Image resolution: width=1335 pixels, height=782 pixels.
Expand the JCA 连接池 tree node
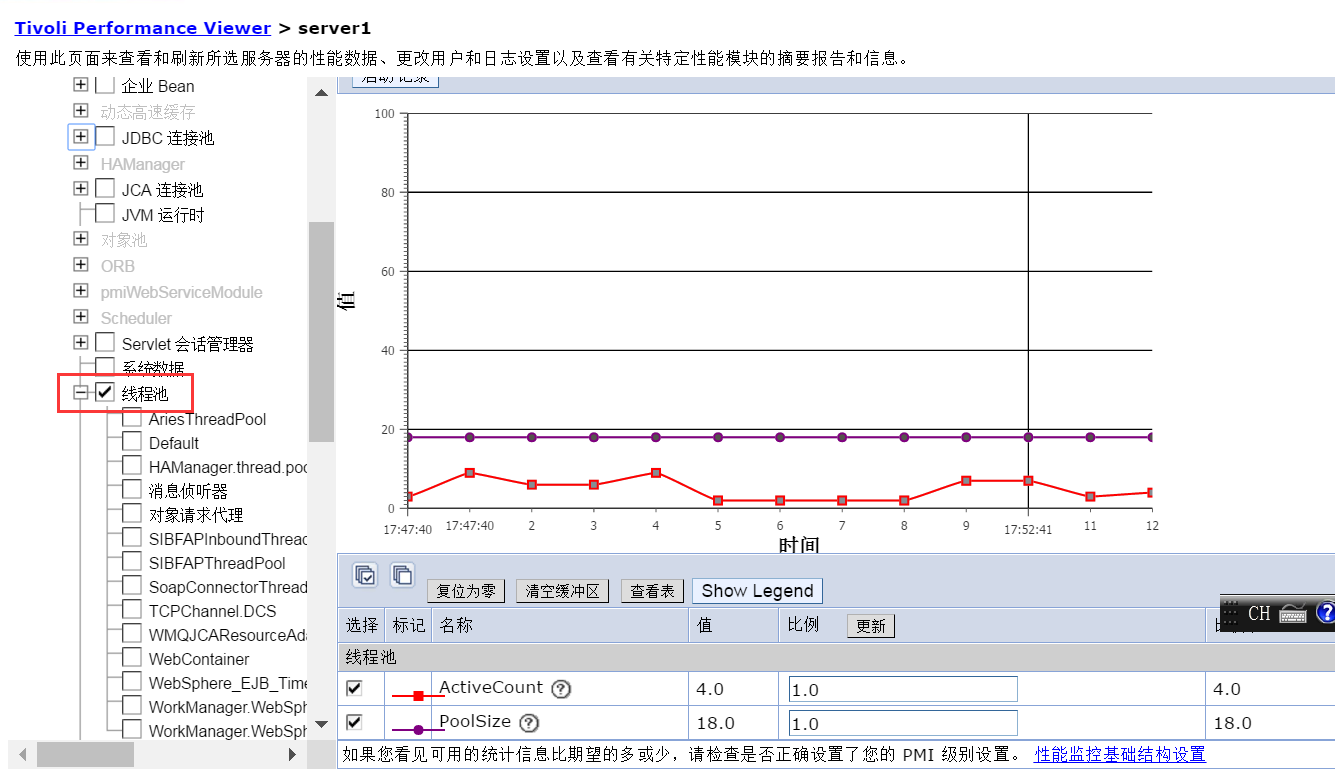point(81,188)
